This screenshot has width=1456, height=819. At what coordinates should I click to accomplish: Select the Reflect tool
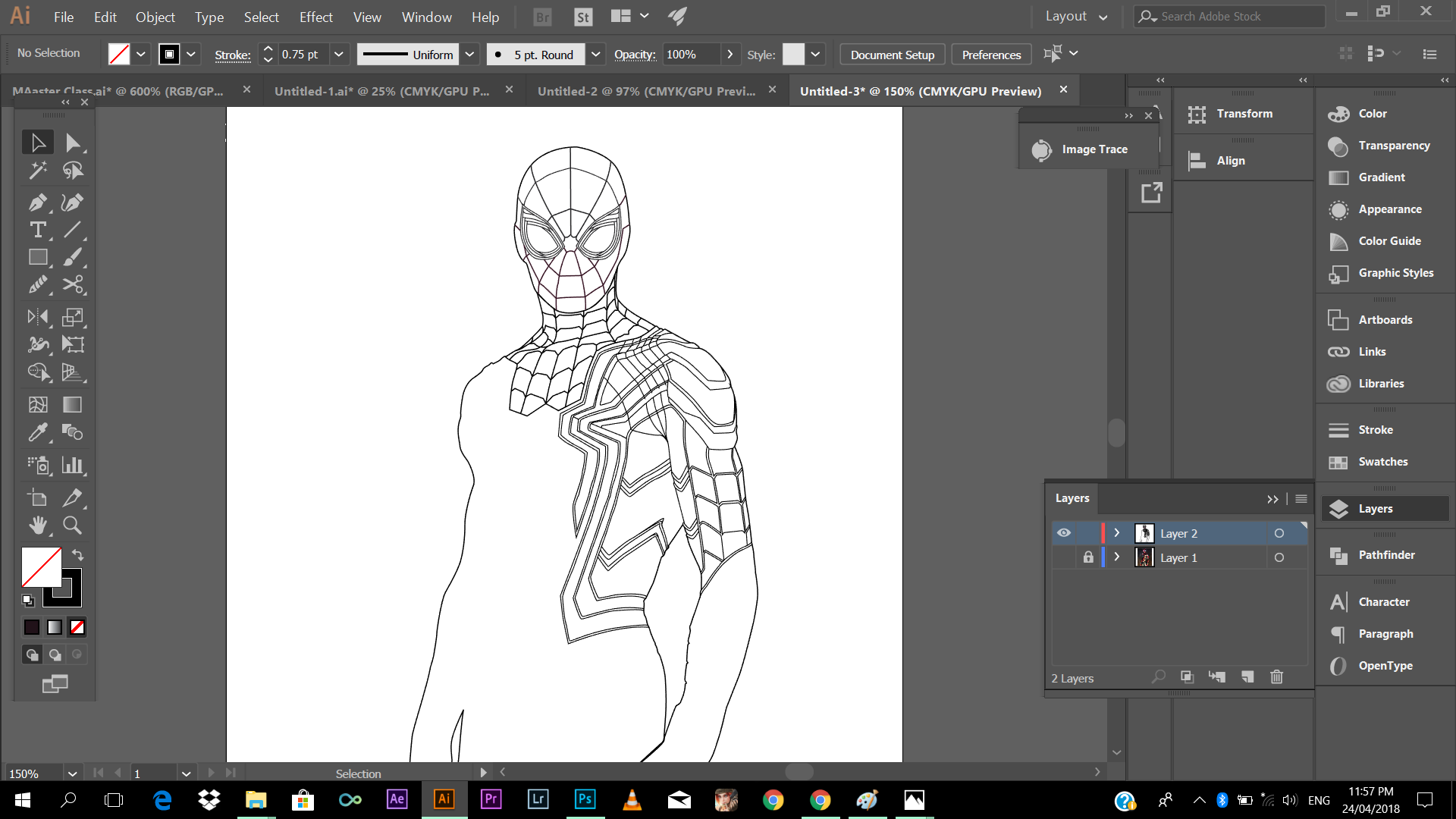click(38, 317)
